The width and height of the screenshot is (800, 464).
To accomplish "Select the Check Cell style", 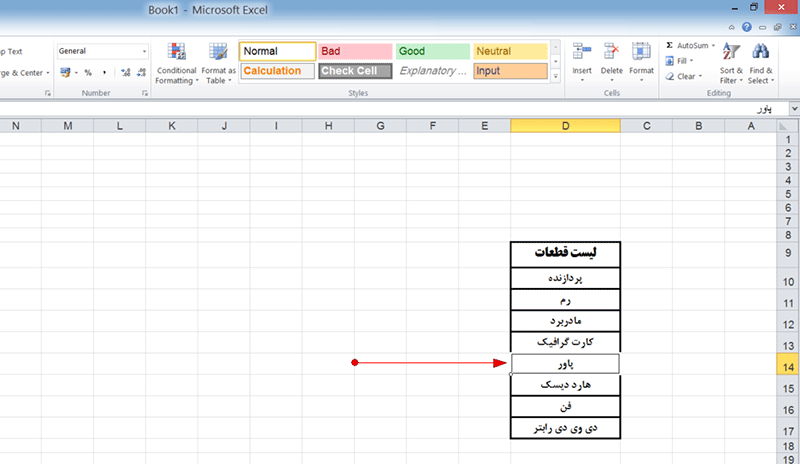I will click(354, 71).
